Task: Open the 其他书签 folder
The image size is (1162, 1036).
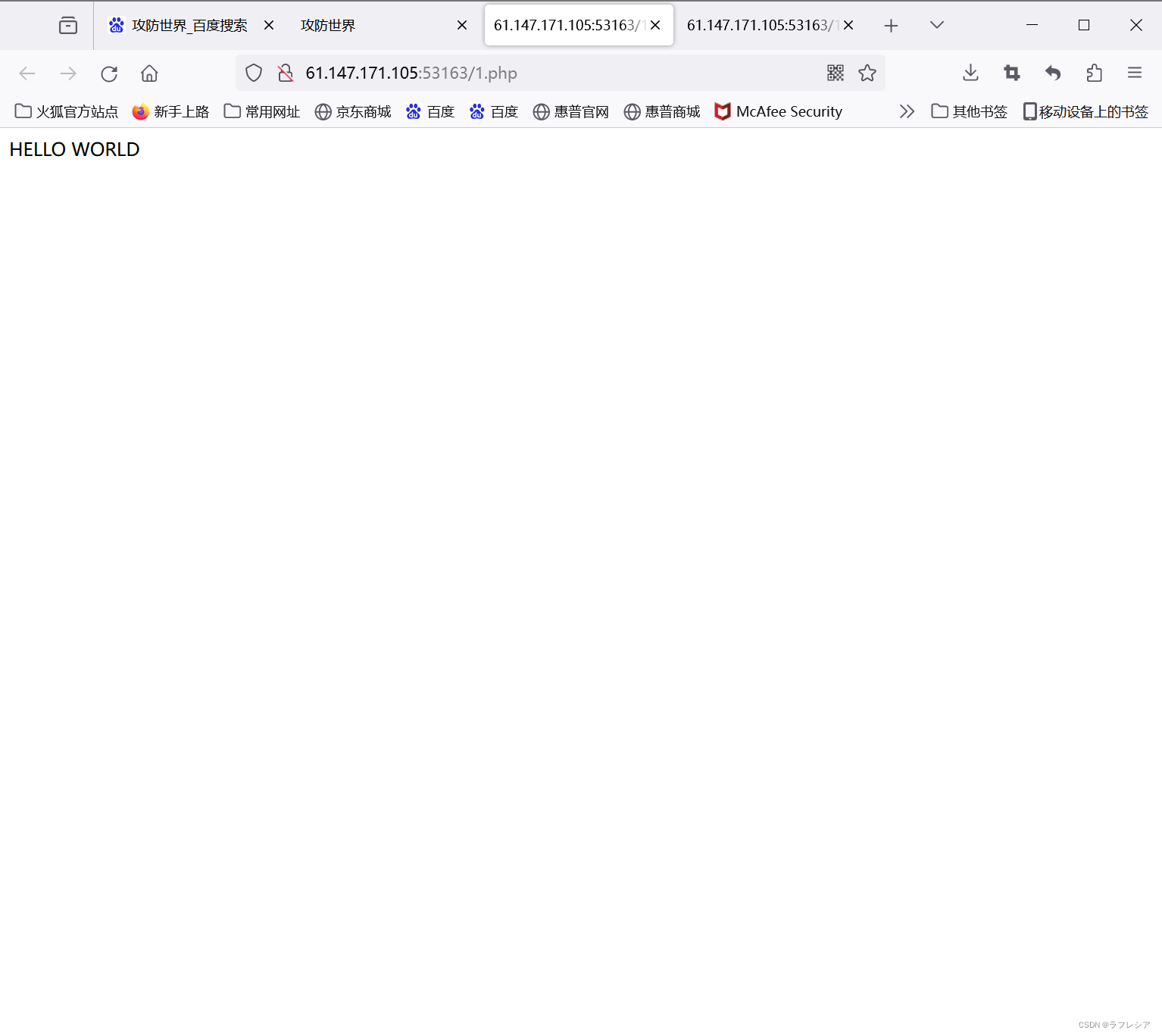Action: (969, 111)
